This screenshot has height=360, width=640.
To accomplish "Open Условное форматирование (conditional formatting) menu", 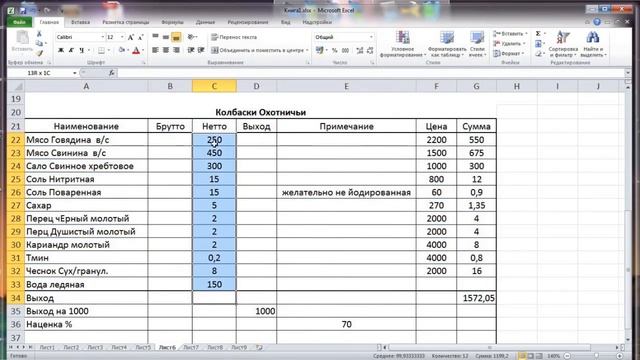I will [x=402, y=44].
